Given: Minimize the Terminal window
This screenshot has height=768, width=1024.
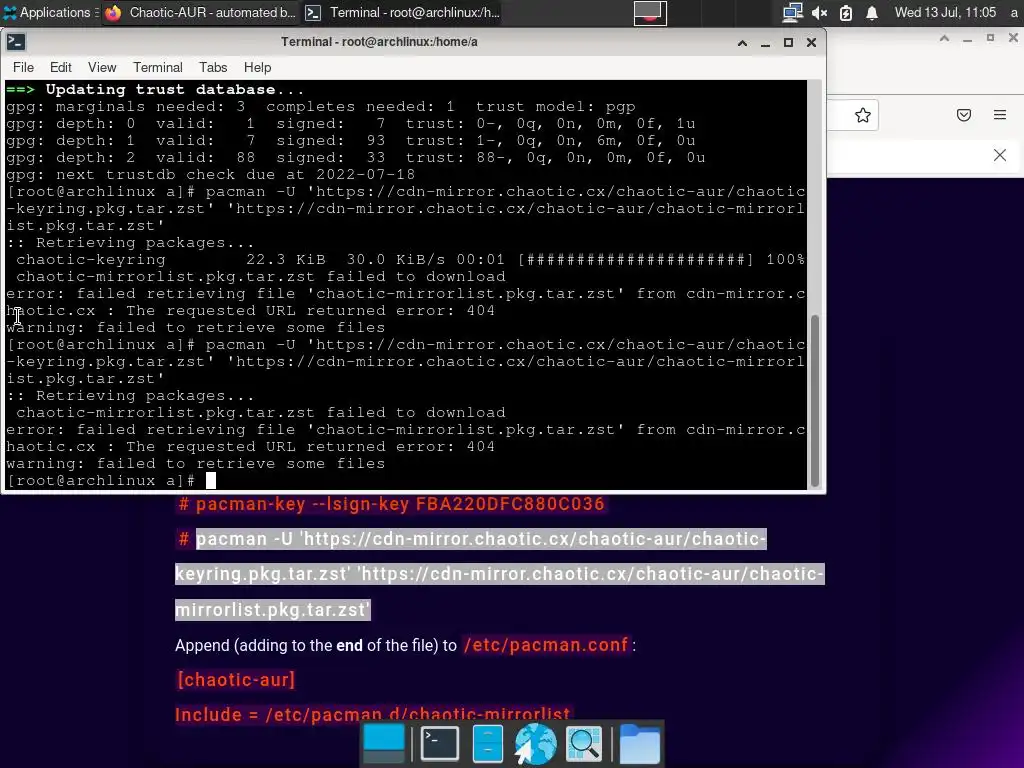Looking at the screenshot, I should 765,42.
